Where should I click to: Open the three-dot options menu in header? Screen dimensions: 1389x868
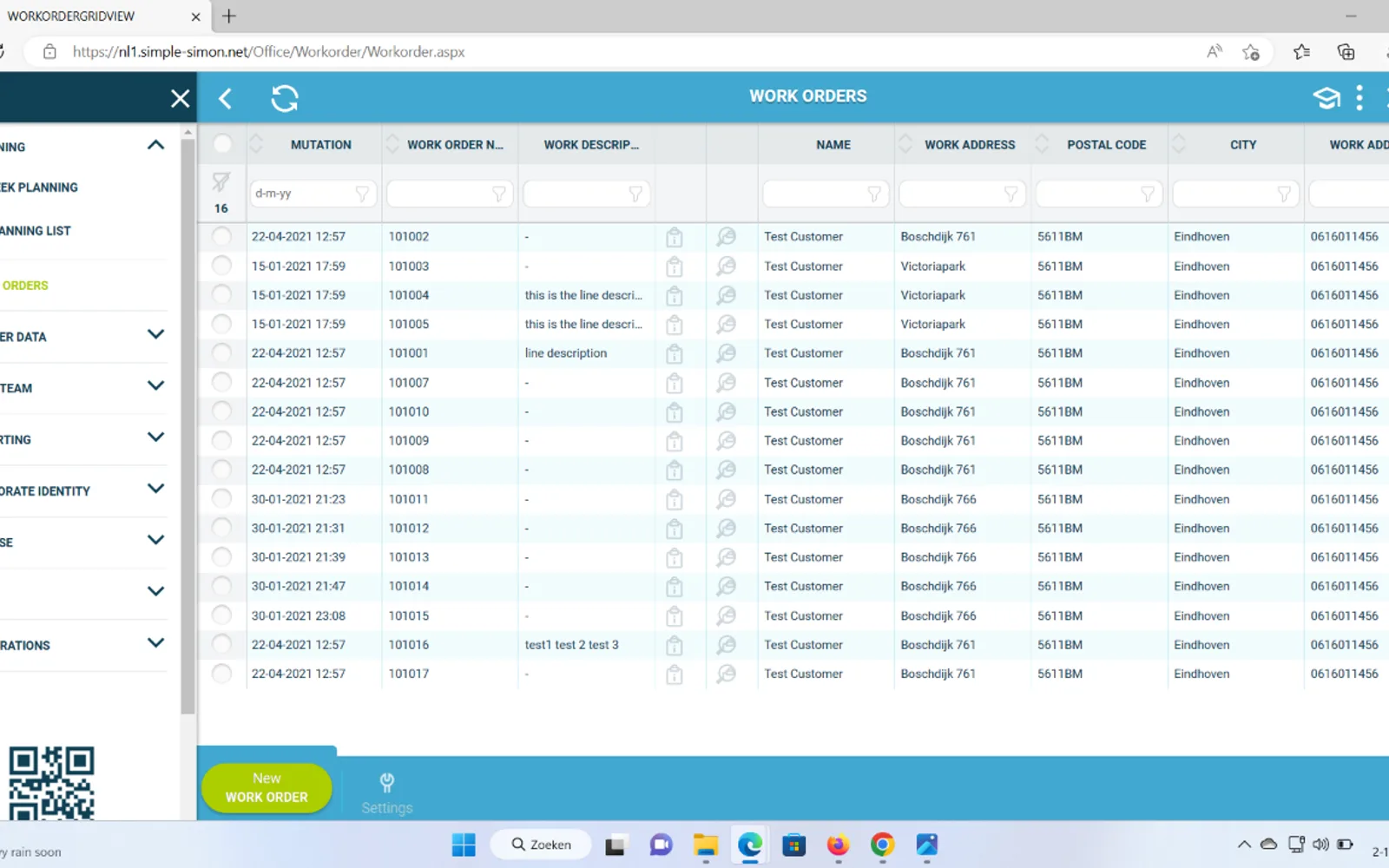coord(1359,98)
